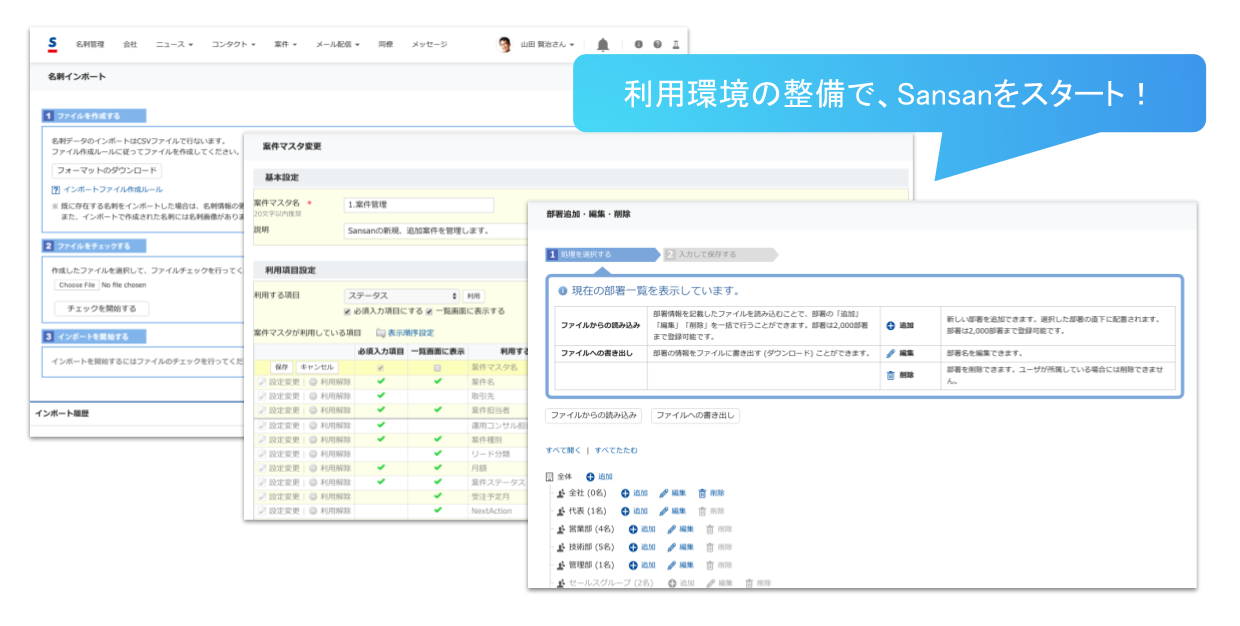
Task: Click the キャンセル button in the table
Action: [316, 368]
